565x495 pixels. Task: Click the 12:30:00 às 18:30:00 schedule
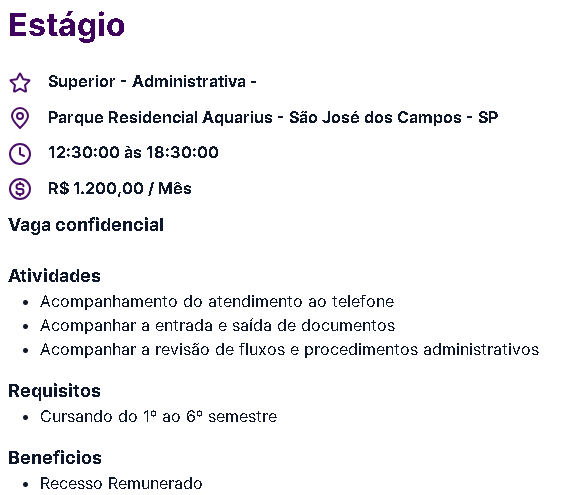click(x=133, y=152)
